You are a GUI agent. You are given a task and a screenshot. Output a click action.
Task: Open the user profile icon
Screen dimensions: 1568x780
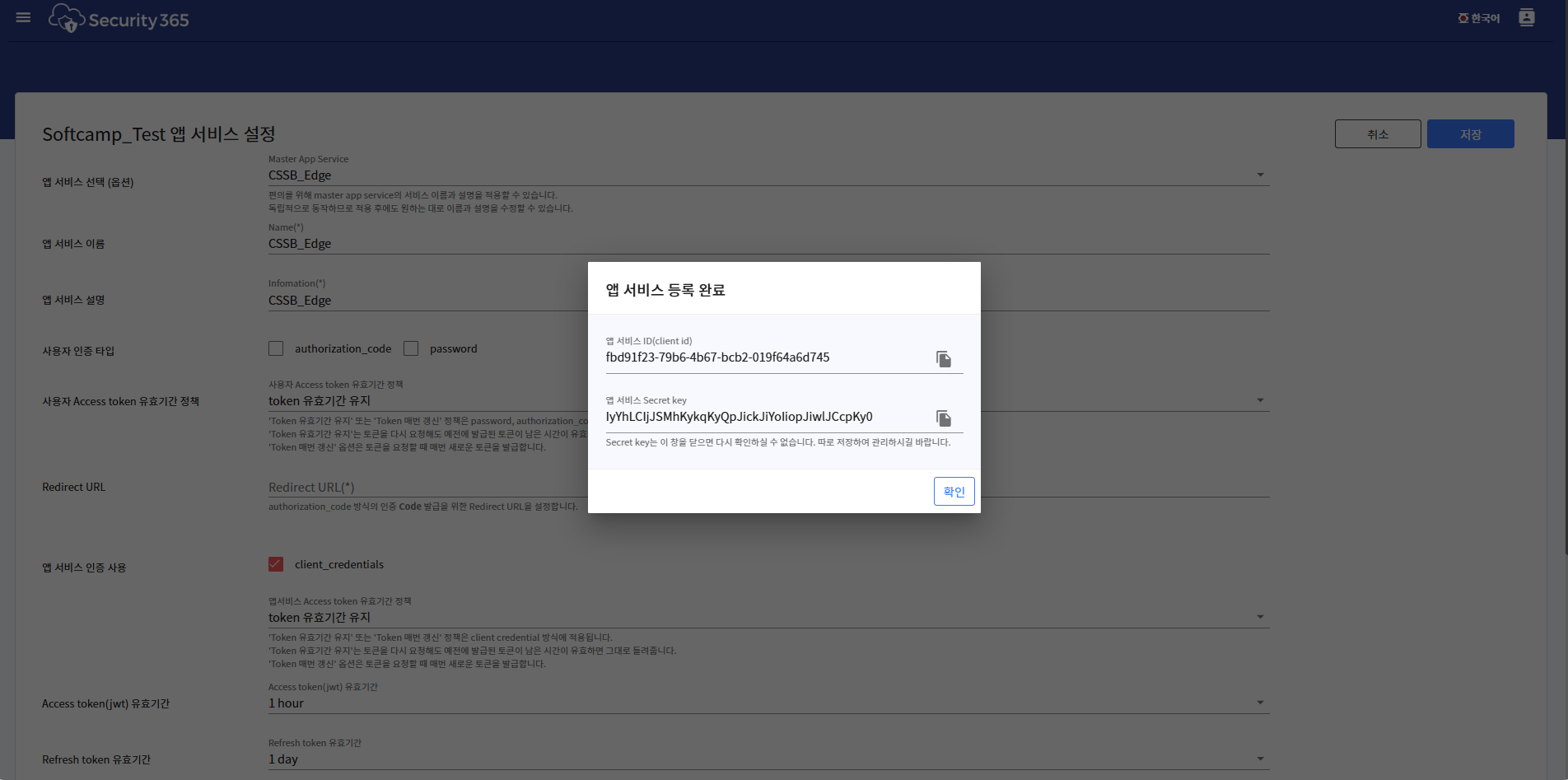1526,18
